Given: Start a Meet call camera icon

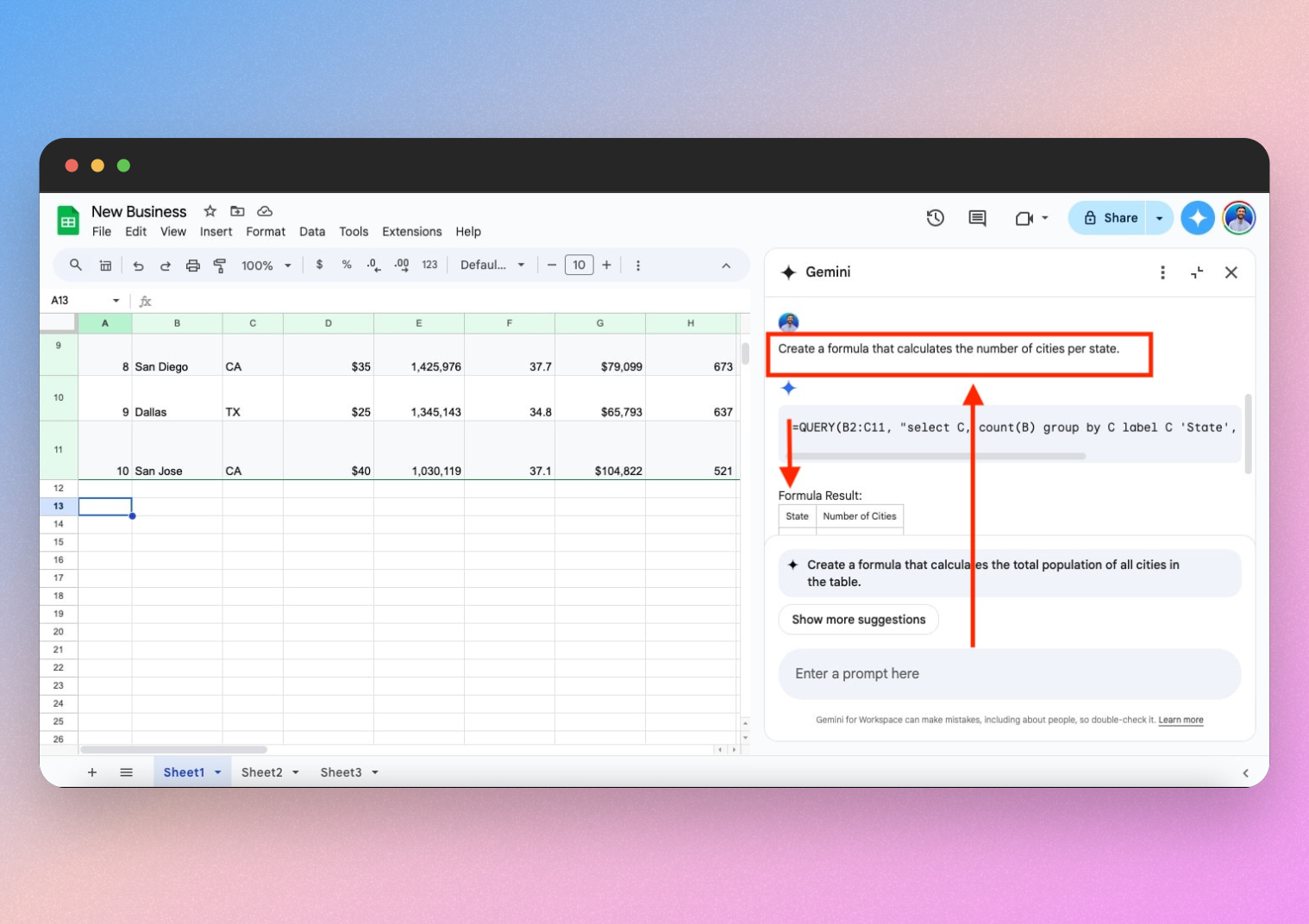Looking at the screenshot, I should tap(1024, 218).
